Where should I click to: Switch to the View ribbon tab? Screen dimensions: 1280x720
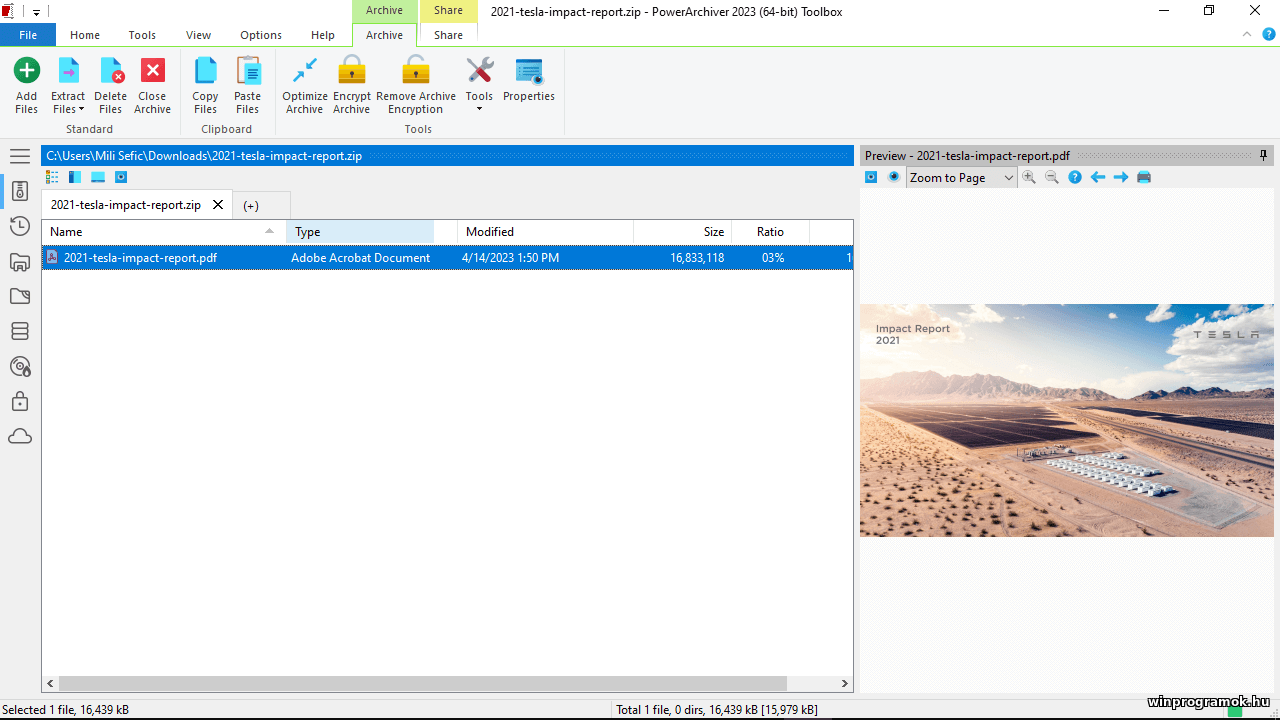[198, 35]
